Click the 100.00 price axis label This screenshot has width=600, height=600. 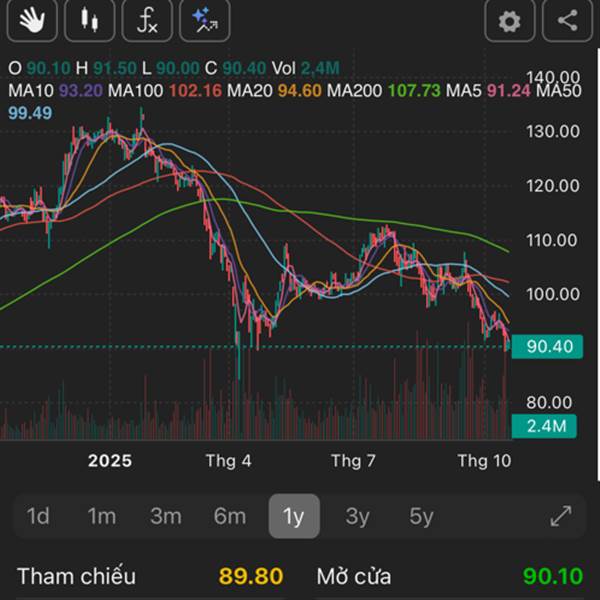click(553, 294)
